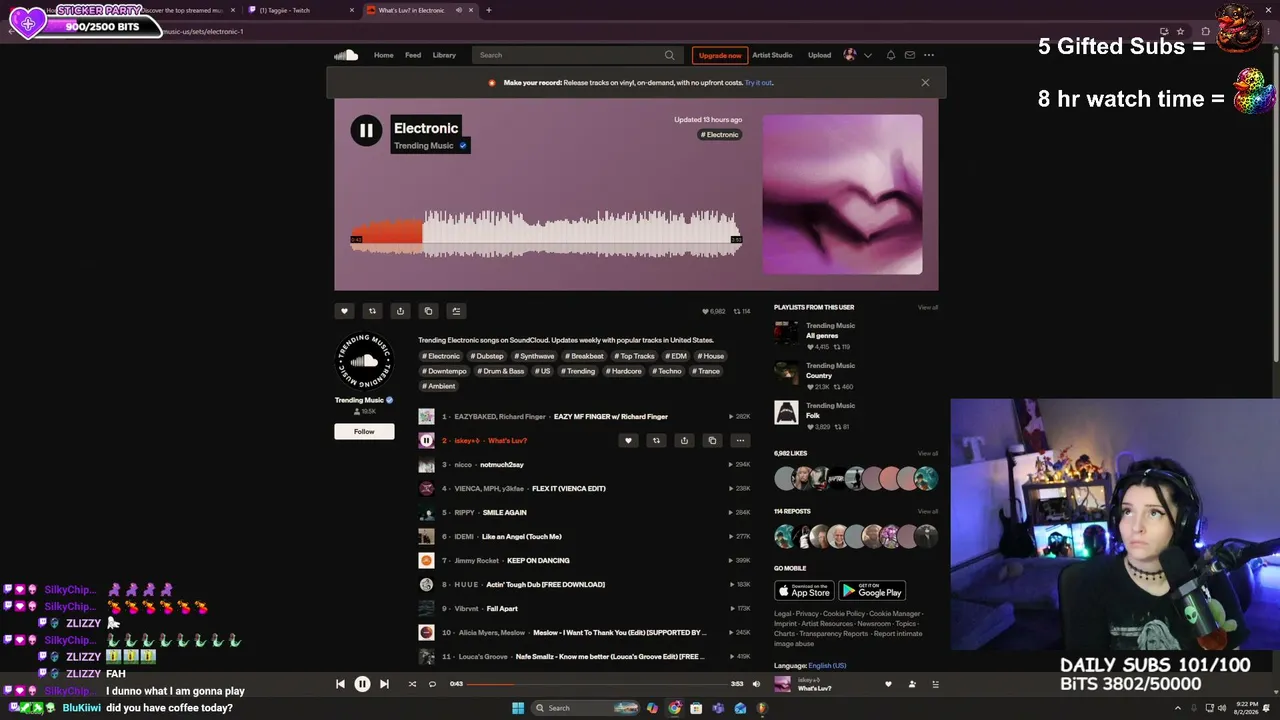Go to Home in SoundCloud navigation
This screenshot has width=1280, height=720.
[x=384, y=55]
